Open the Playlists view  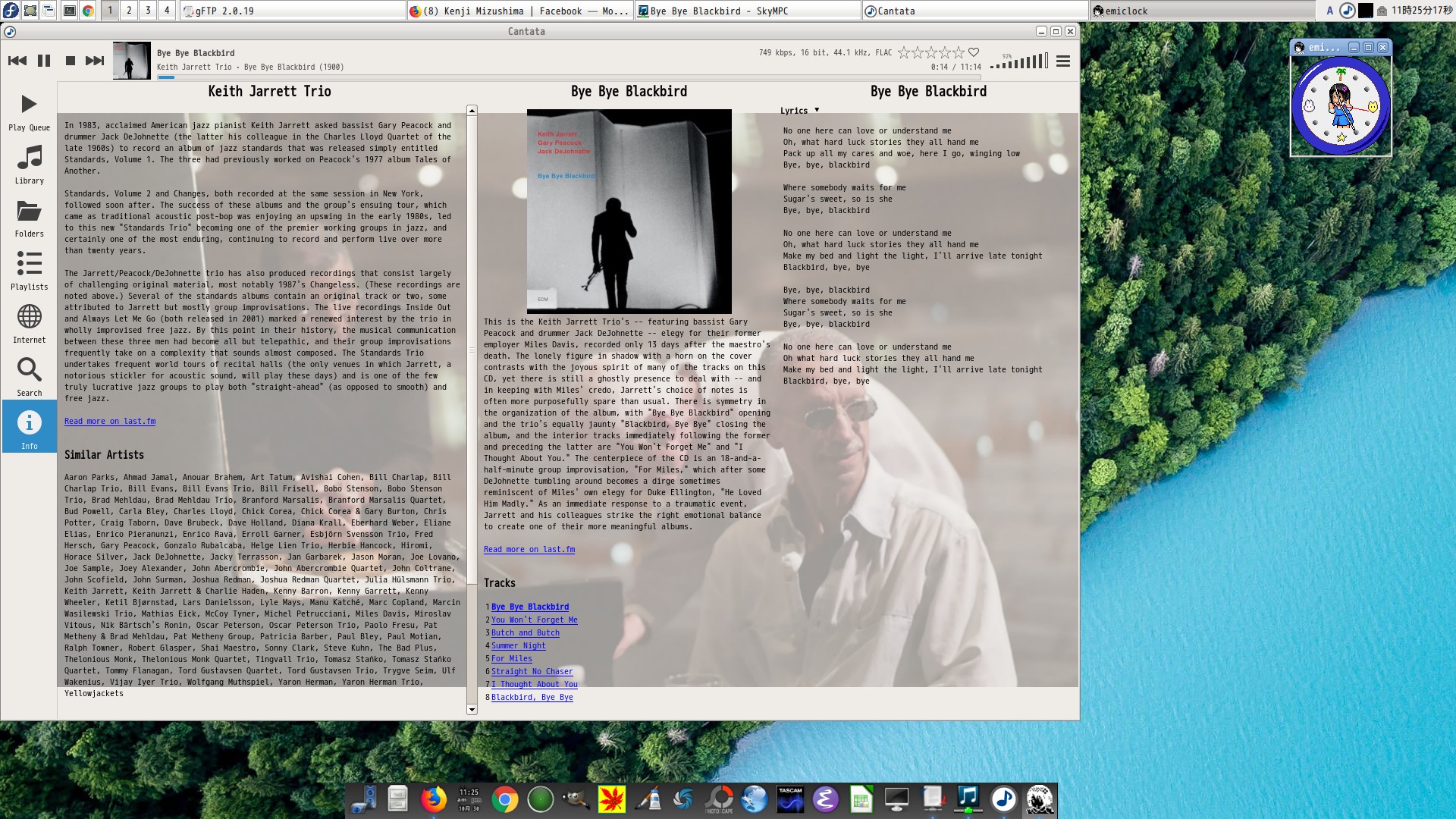pos(29,271)
